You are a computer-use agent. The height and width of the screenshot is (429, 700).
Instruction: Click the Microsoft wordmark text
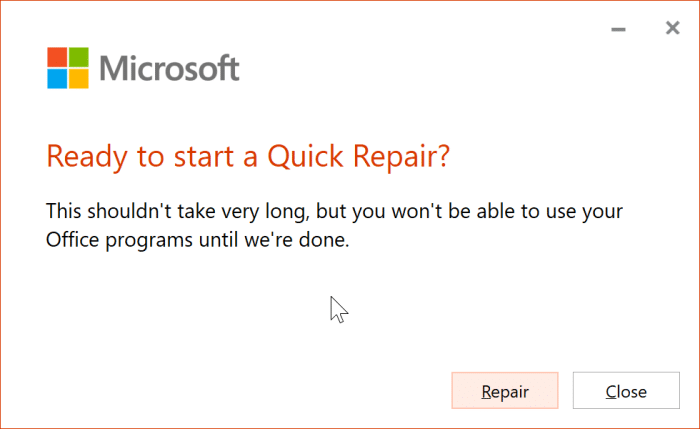click(170, 68)
